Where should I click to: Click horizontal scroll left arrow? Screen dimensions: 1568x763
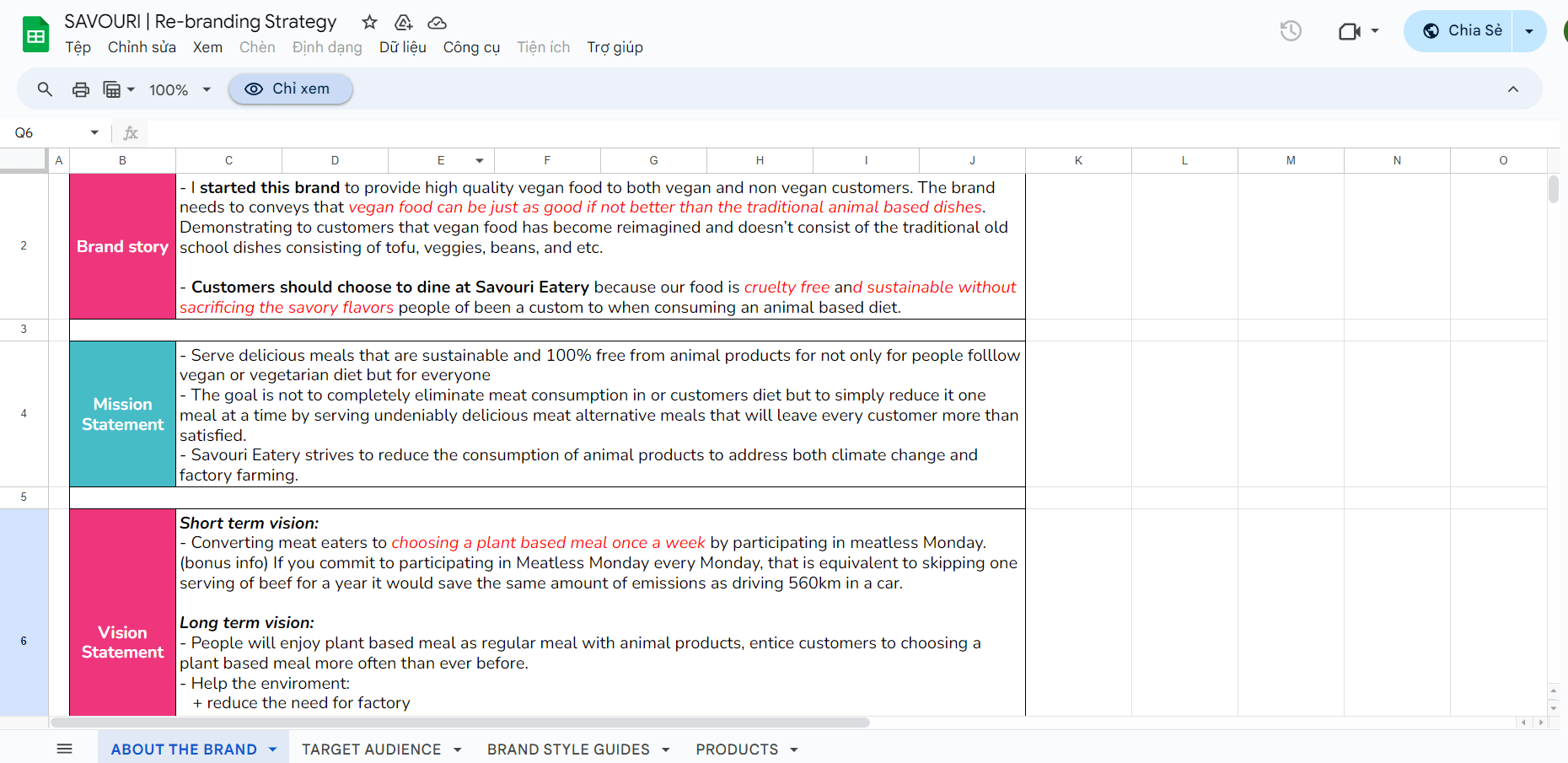point(1523,723)
